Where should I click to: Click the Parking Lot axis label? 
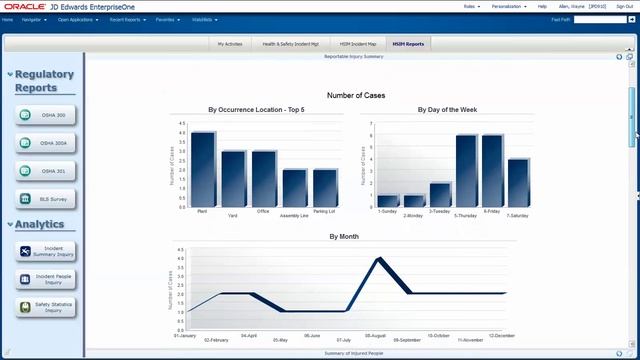[x=324, y=211]
